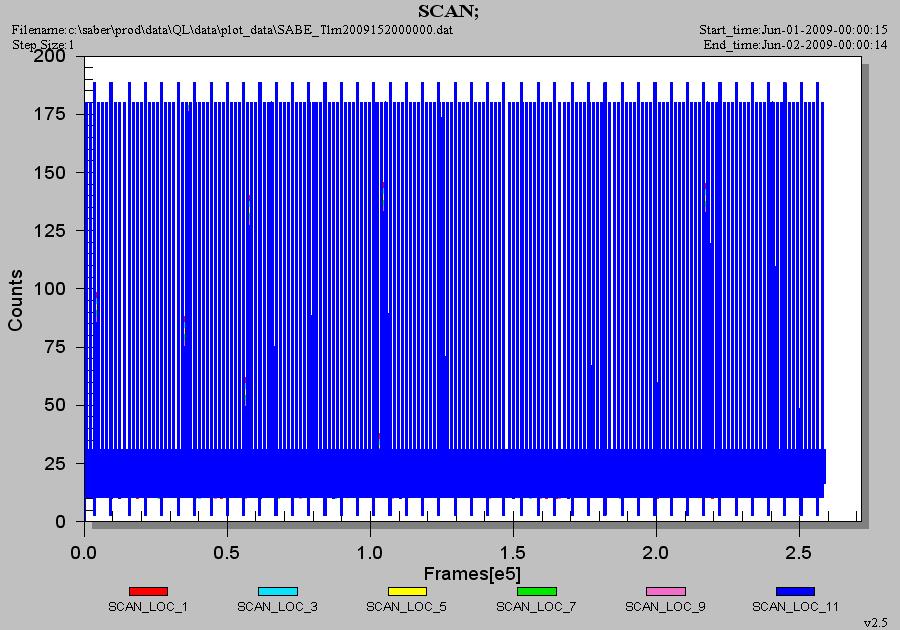Image resolution: width=900 pixels, height=630 pixels.
Task: Click the green SCAN_LOC_7 legend swatch
Action: pos(537,591)
